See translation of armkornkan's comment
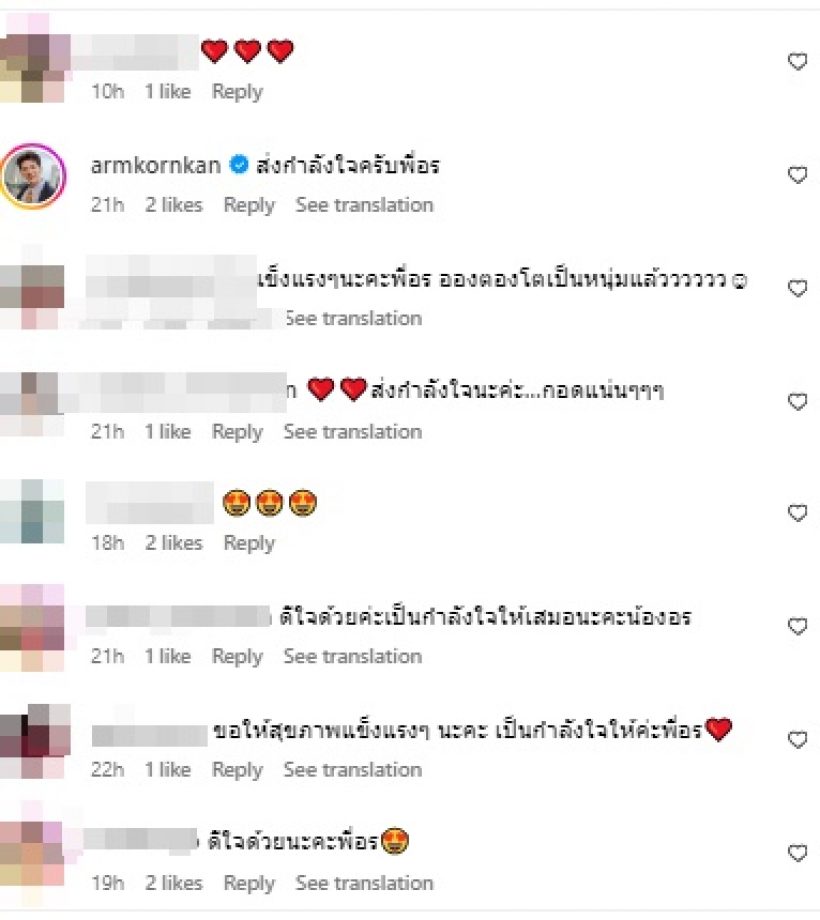The width and height of the screenshot is (820, 920). 364,205
